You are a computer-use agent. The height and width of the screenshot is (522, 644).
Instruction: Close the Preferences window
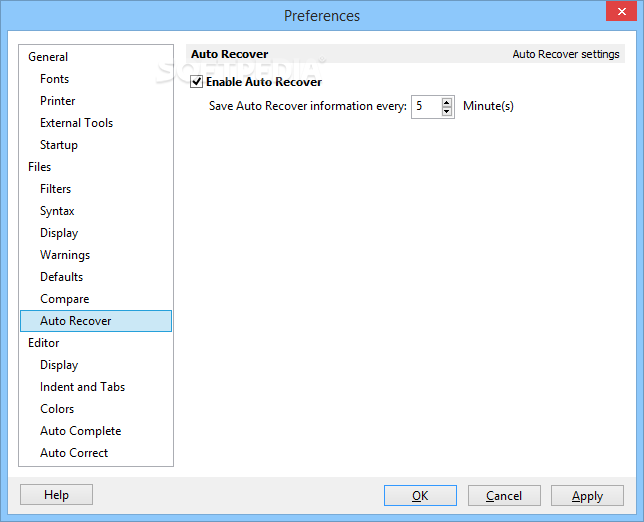(621, 11)
